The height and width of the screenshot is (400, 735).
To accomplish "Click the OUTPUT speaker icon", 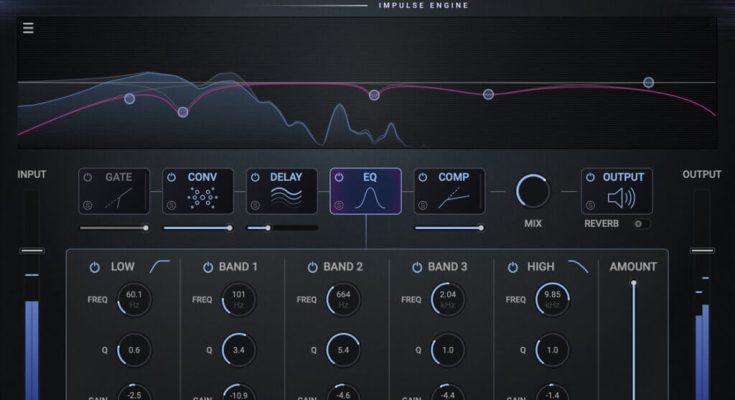I will click(x=622, y=199).
